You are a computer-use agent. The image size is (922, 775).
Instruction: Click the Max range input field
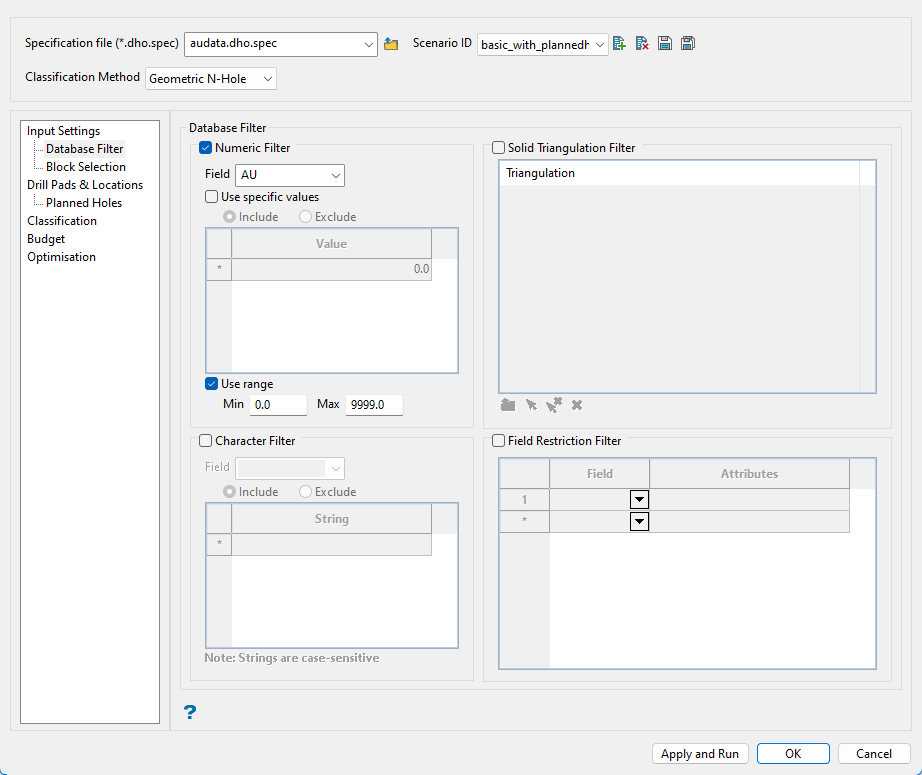coord(374,405)
